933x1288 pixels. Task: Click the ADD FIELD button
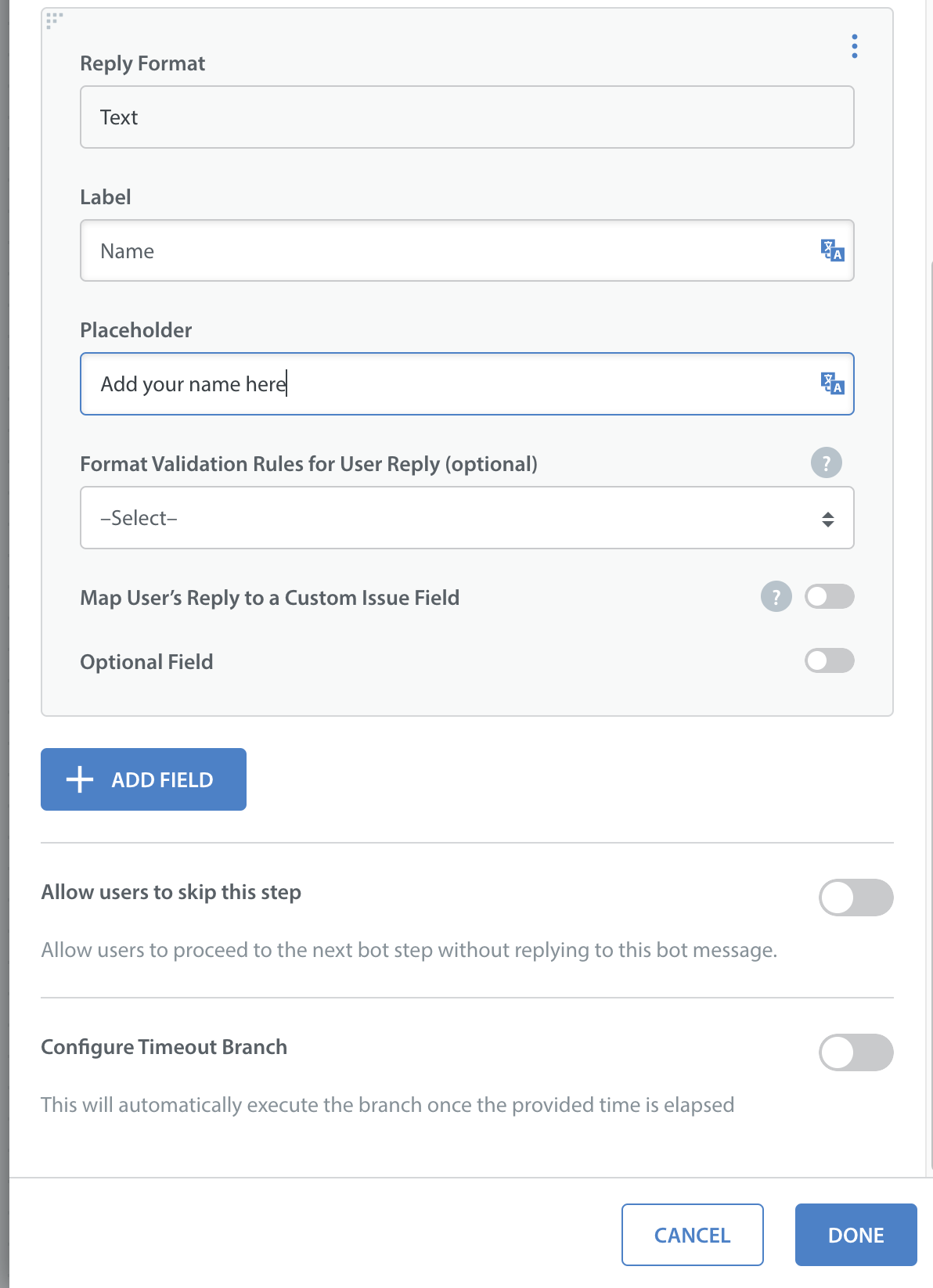click(x=143, y=779)
